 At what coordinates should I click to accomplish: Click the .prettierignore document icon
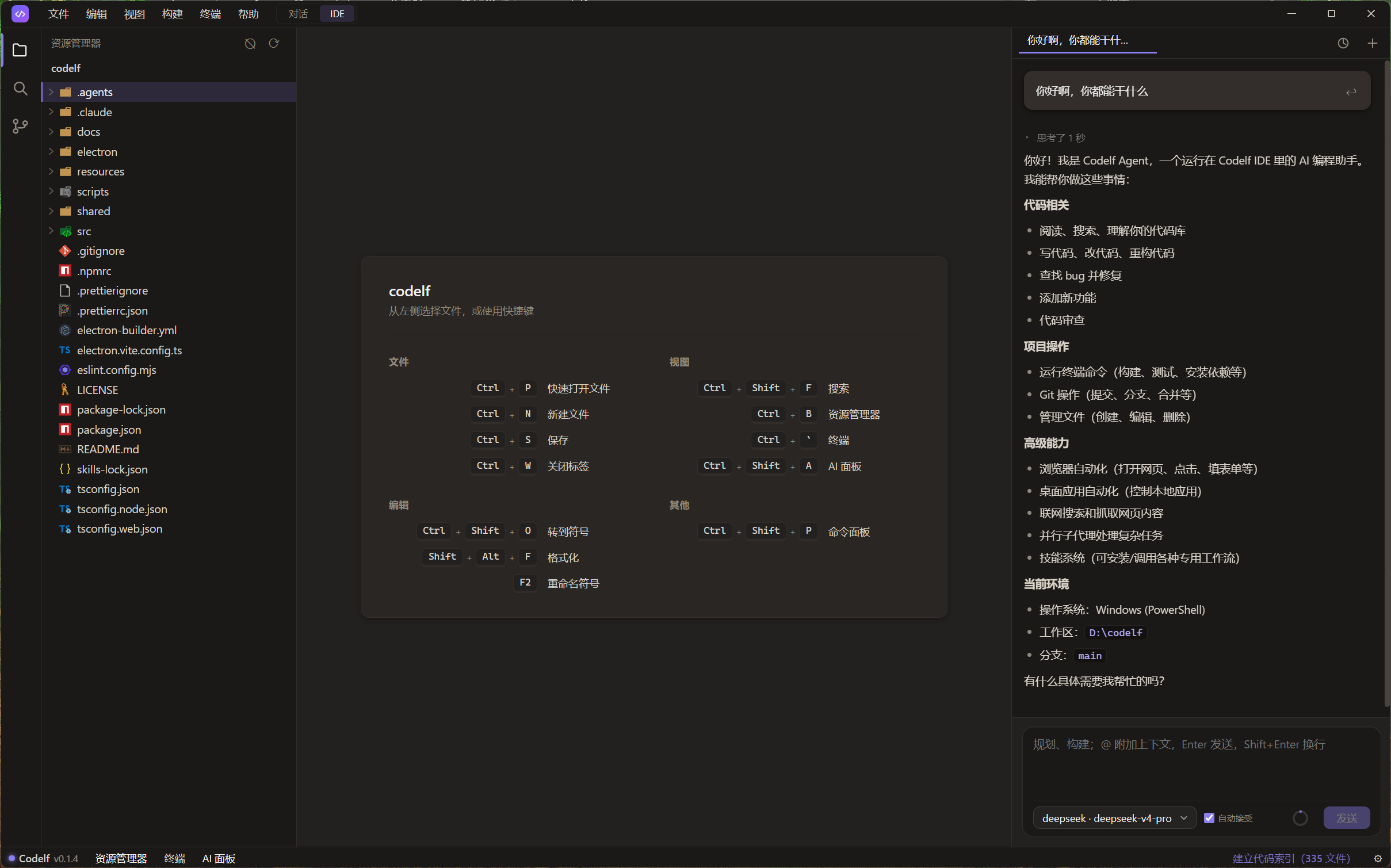click(x=65, y=290)
